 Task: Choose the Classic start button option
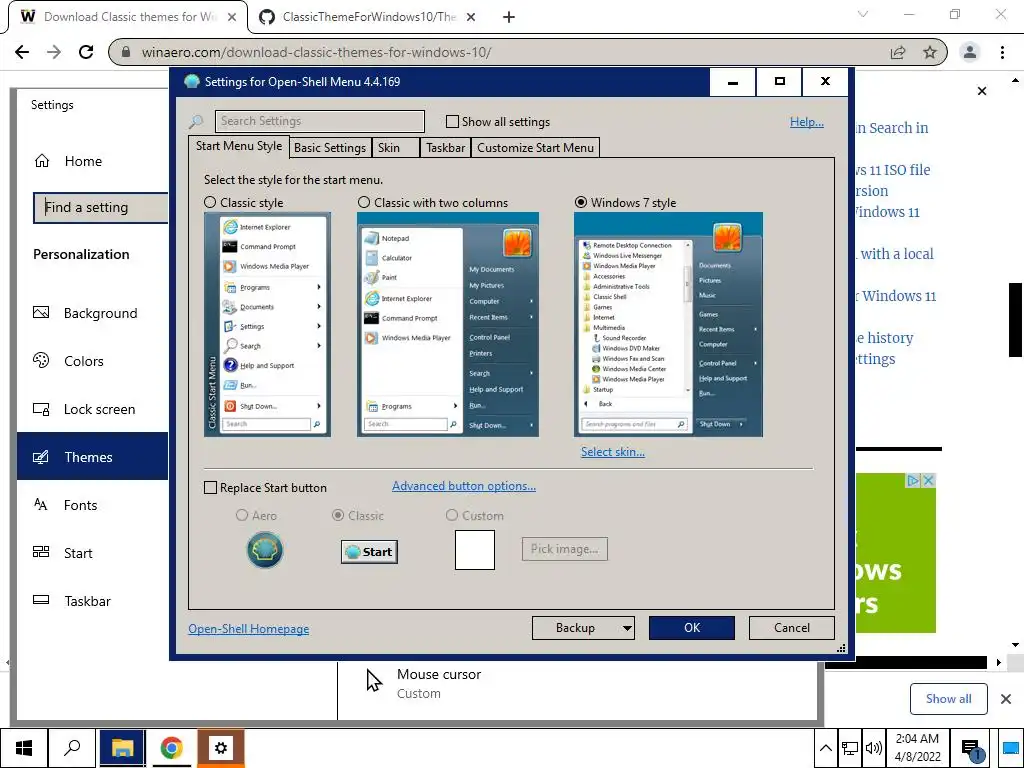pyautogui.click(x=338, y=515)
